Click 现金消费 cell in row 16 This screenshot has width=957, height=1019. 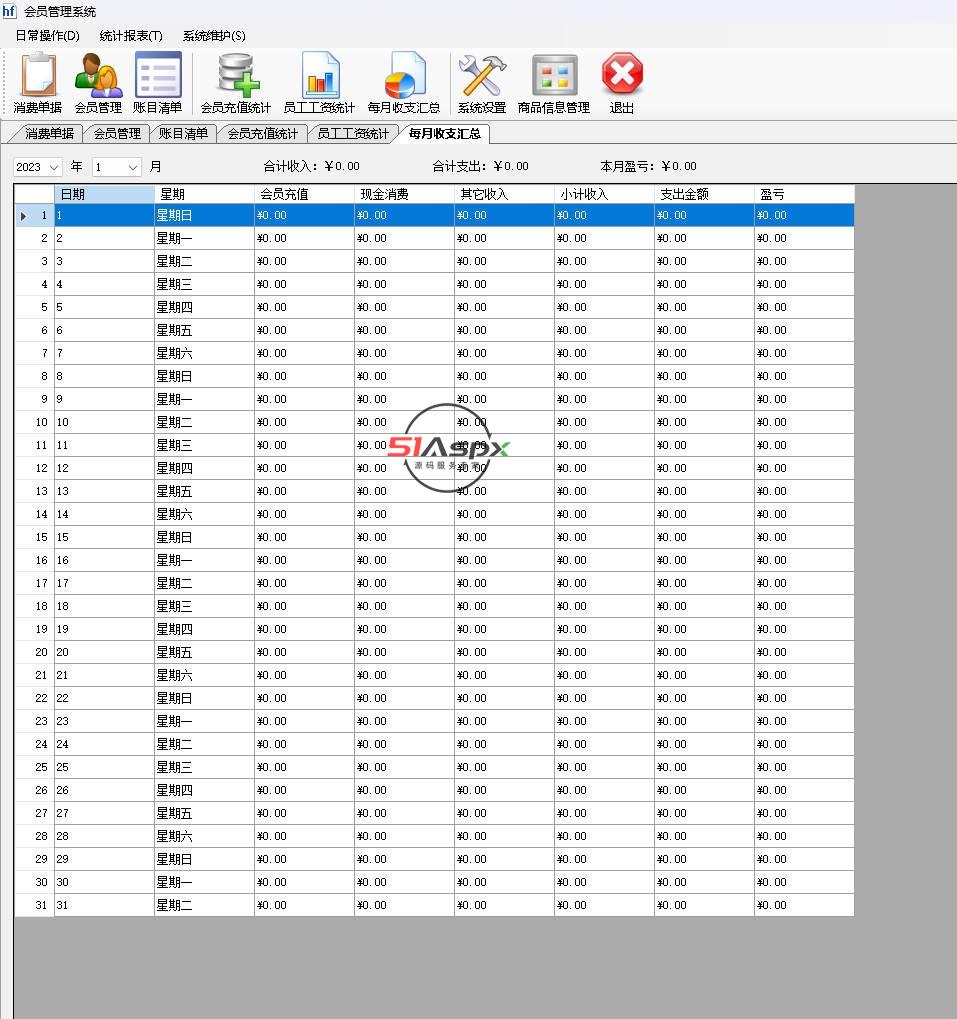[404, 560]
